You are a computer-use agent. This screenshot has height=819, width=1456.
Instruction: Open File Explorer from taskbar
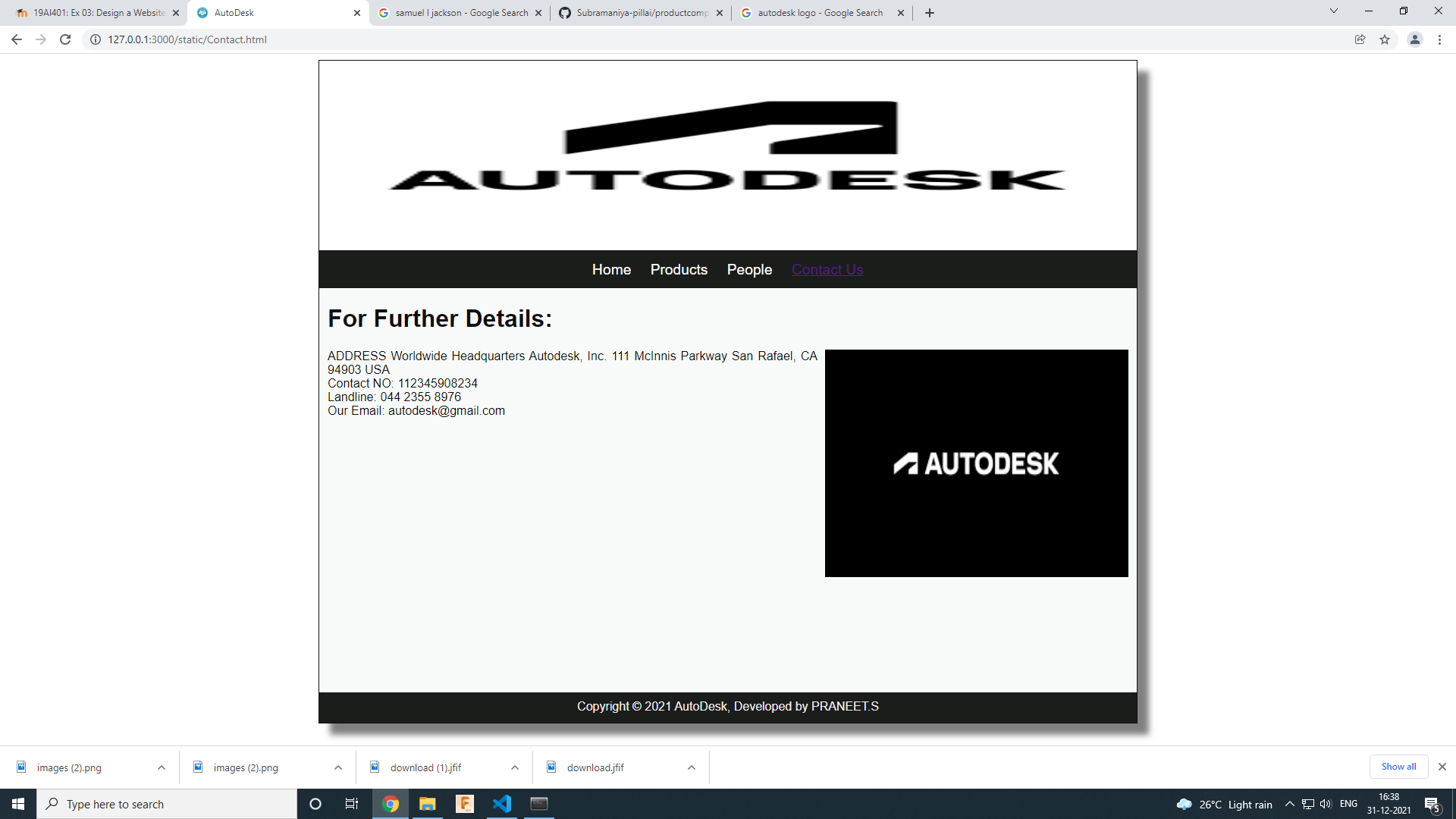pyautogui.click(x=428, y=804)
